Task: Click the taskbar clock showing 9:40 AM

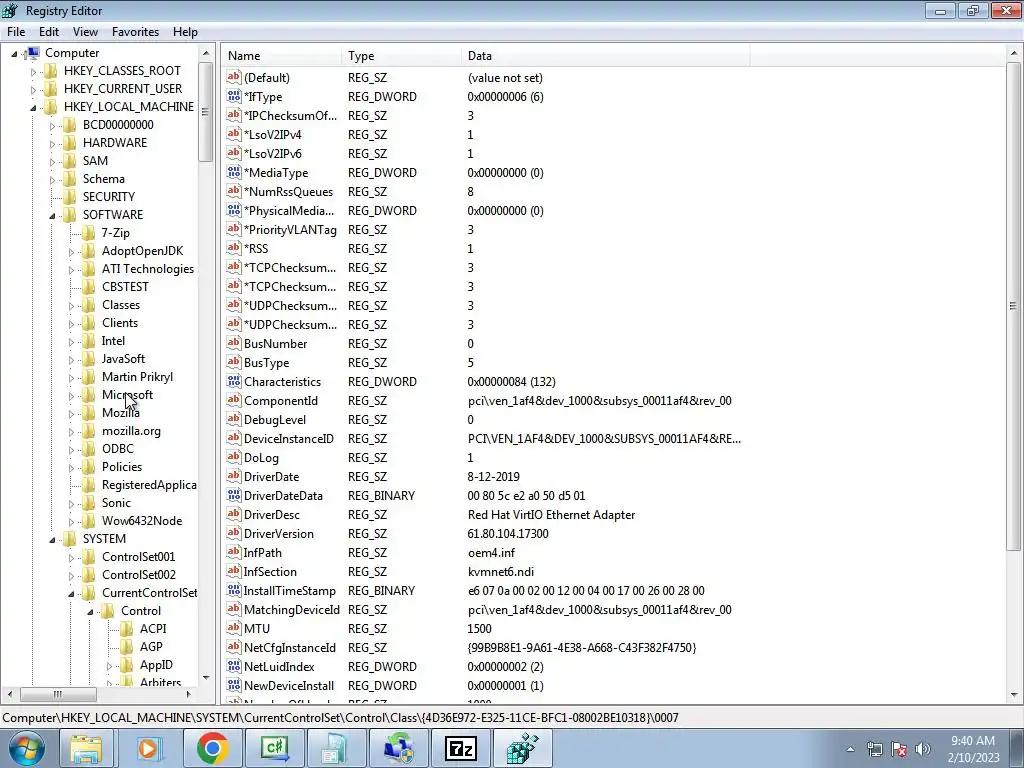Action: click(973, 749)
